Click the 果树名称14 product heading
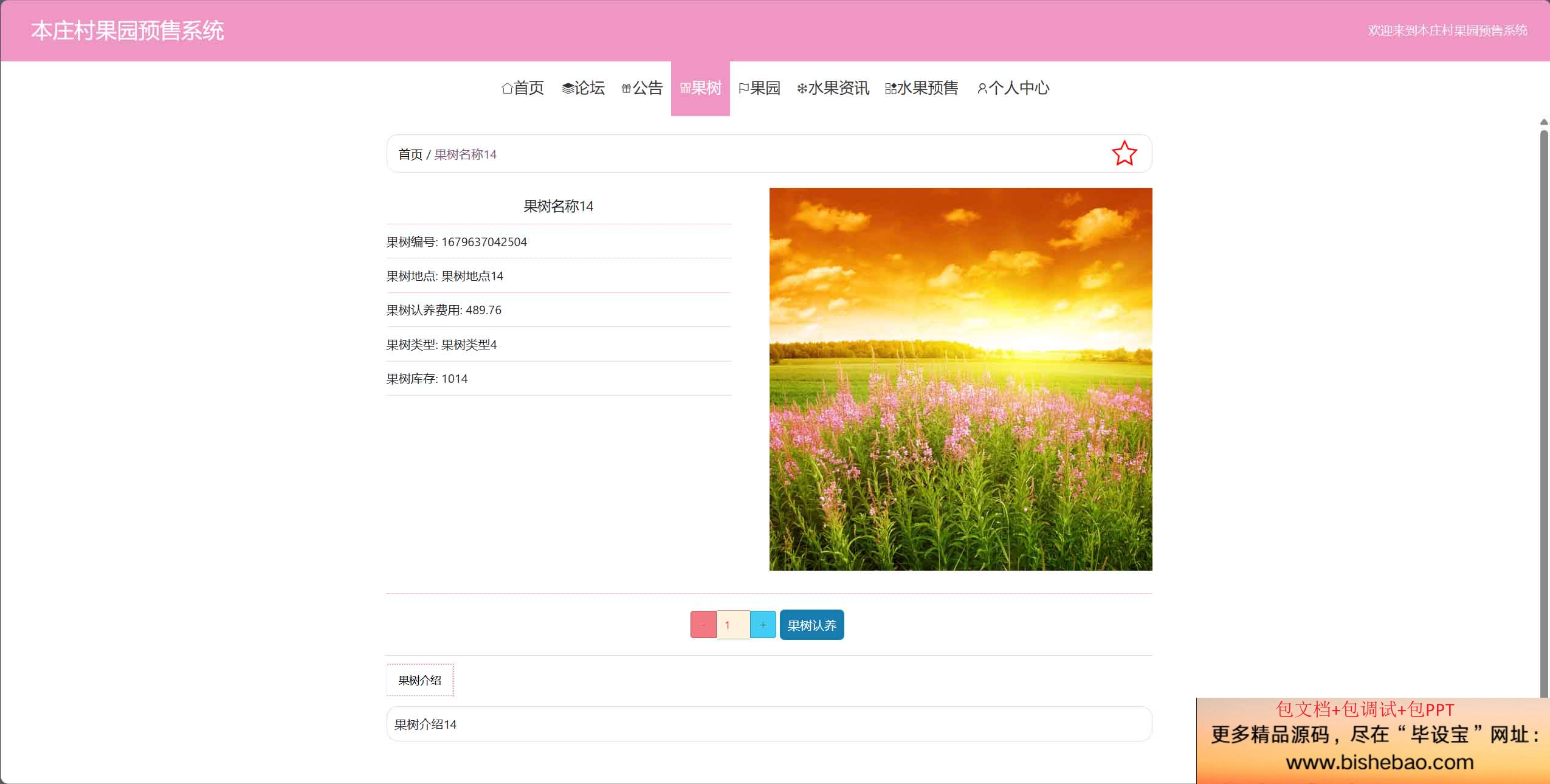 tap(559, 207)
